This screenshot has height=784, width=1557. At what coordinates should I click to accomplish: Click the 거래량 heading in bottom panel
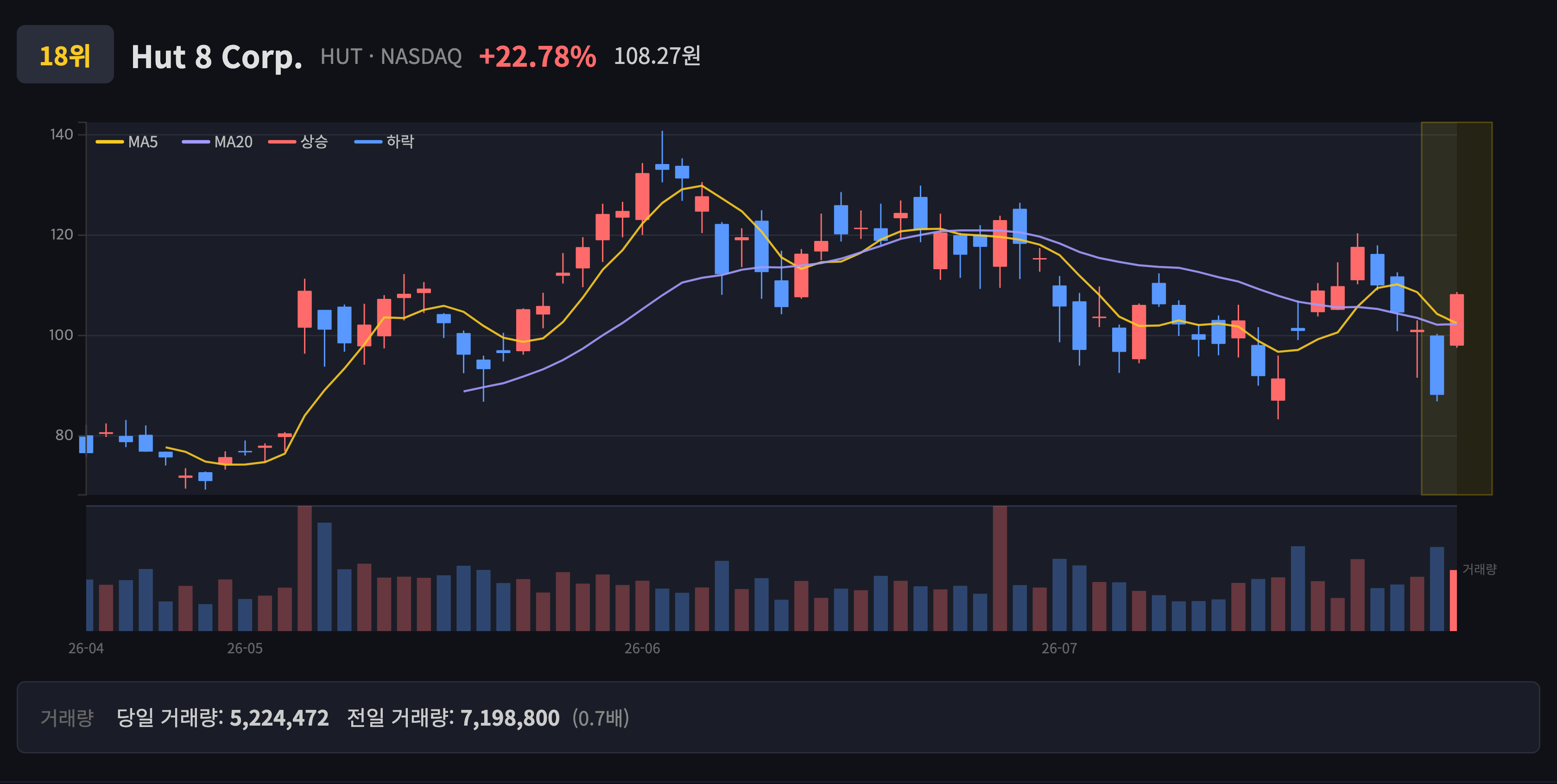click(67, 718)
